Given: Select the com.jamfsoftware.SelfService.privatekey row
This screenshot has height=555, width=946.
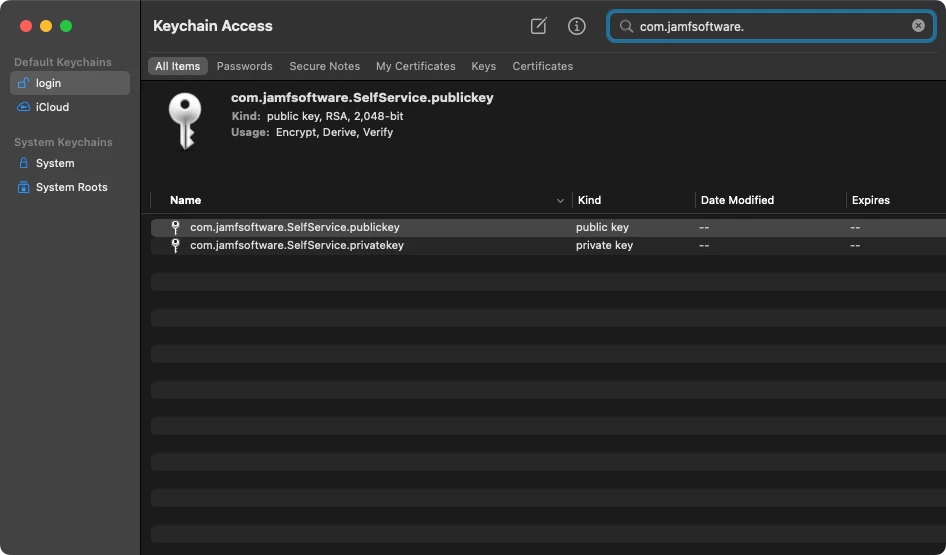Looking at the screenshot, I should tap(548, 246).
